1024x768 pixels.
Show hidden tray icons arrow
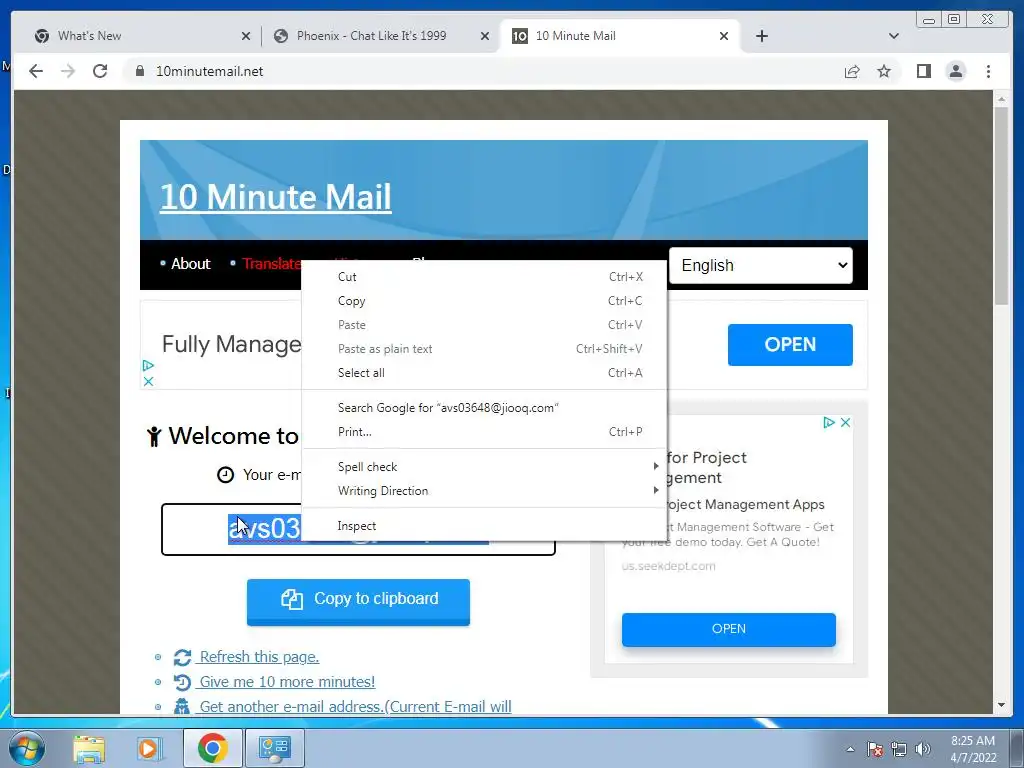(850, 749)
